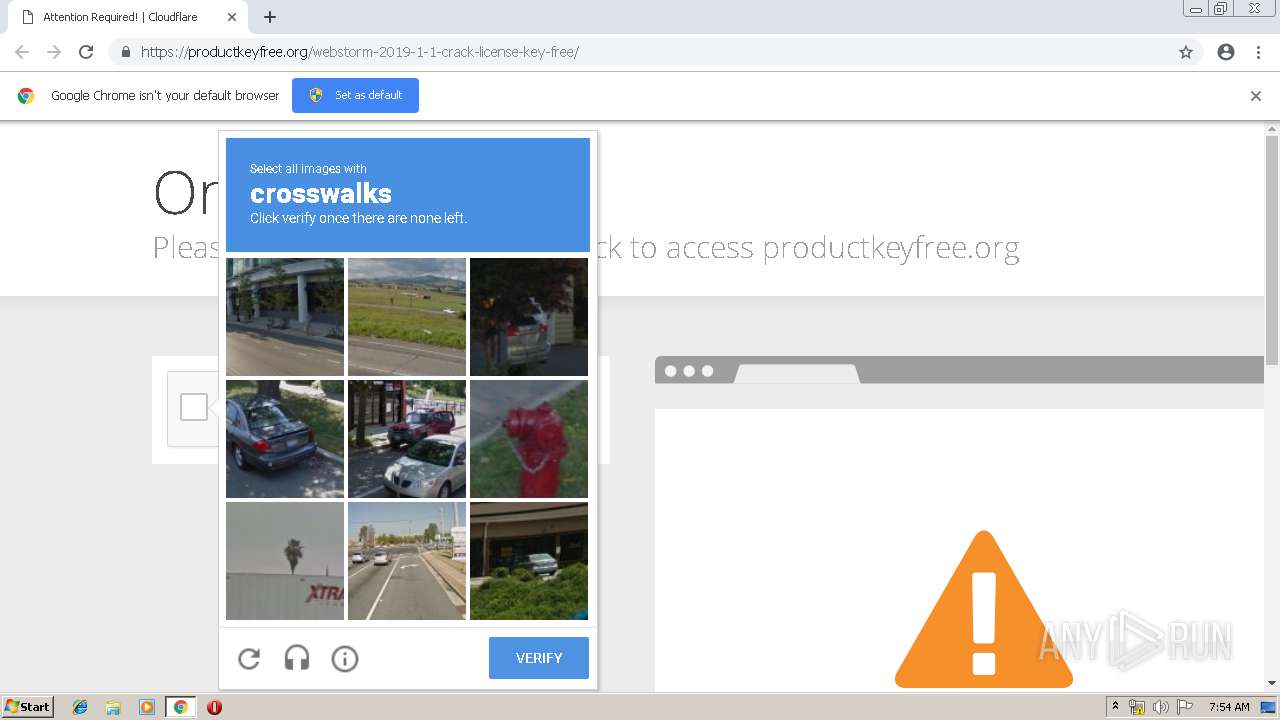The image size is (1280, 720).
Task: Close the Attention Required tab
Action: tap(232, 17)
